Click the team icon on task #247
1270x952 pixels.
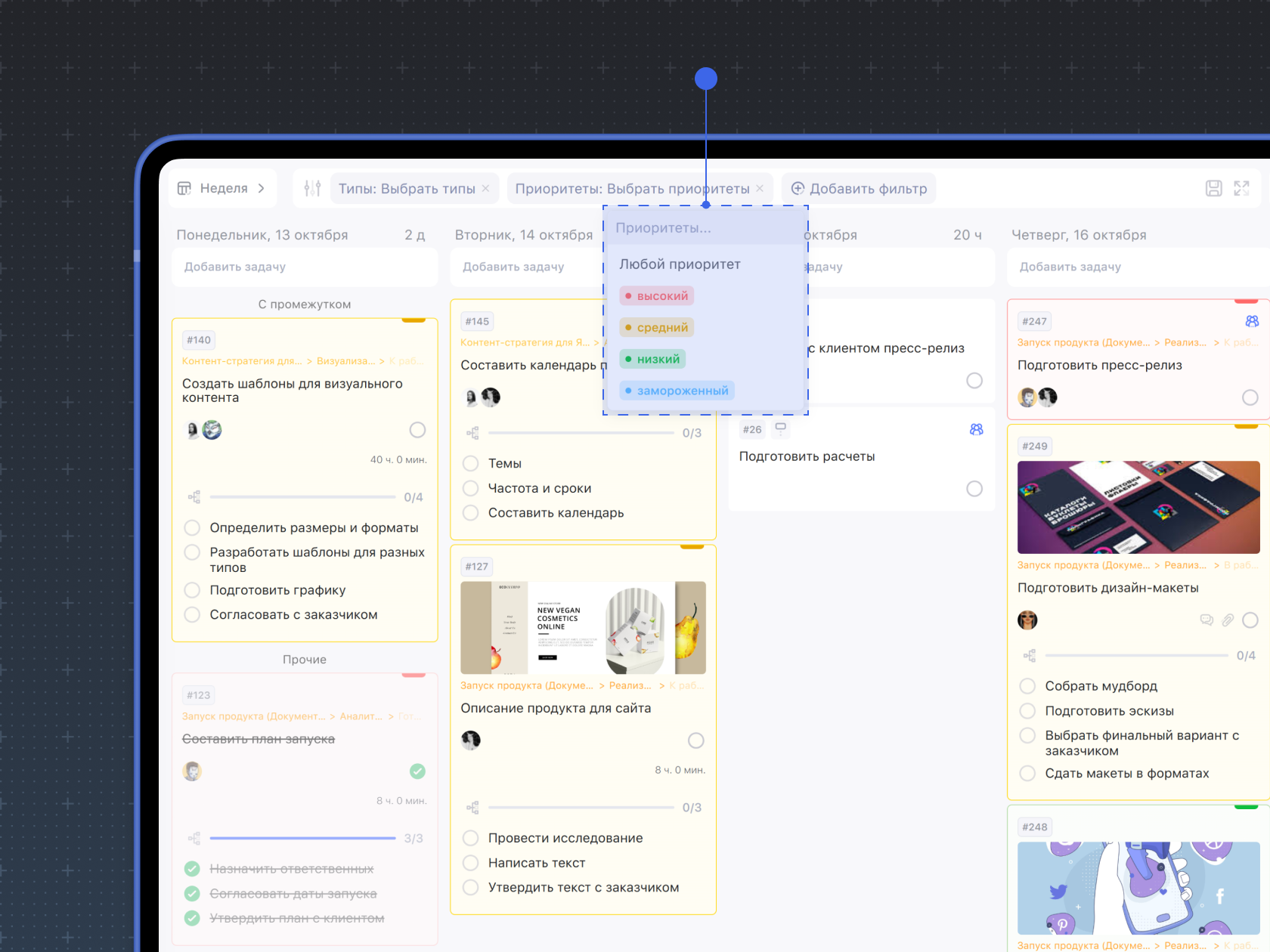click(1252, 321)
